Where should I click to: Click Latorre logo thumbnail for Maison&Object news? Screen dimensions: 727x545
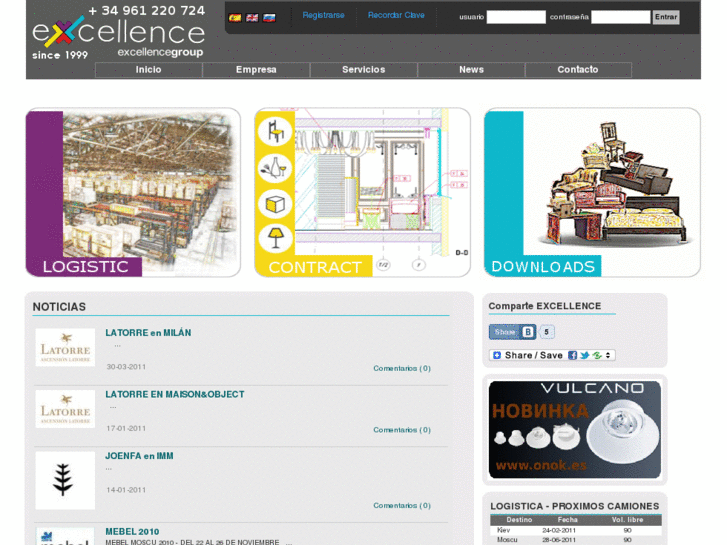click(65, 409)
